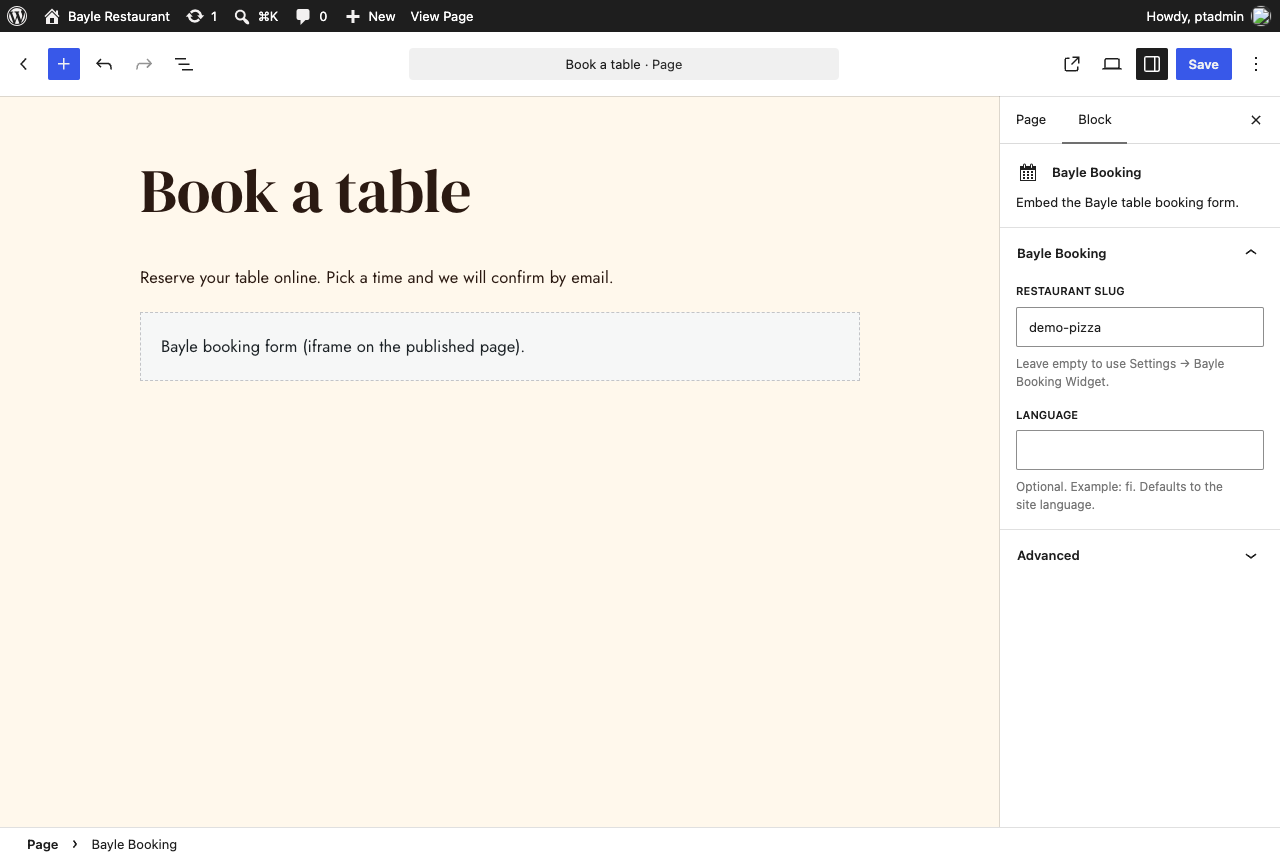The height and width of the screenshot is (860, 1280).
Task: Go back with the left chevron
Action: (x=24, y=64)
